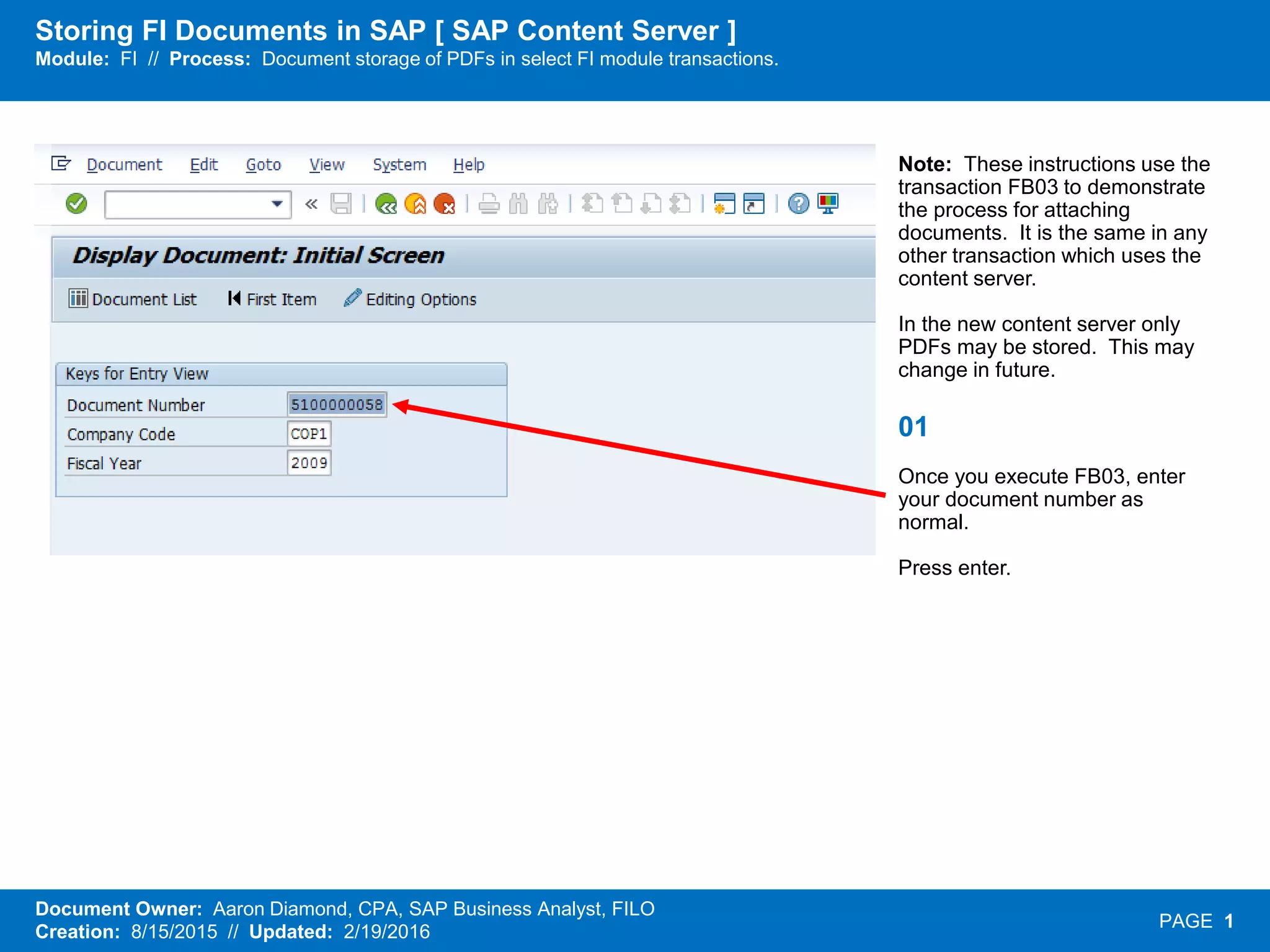Click the Document List button
The height and width of the screenshot is (952, 1270).
point(132,299)
